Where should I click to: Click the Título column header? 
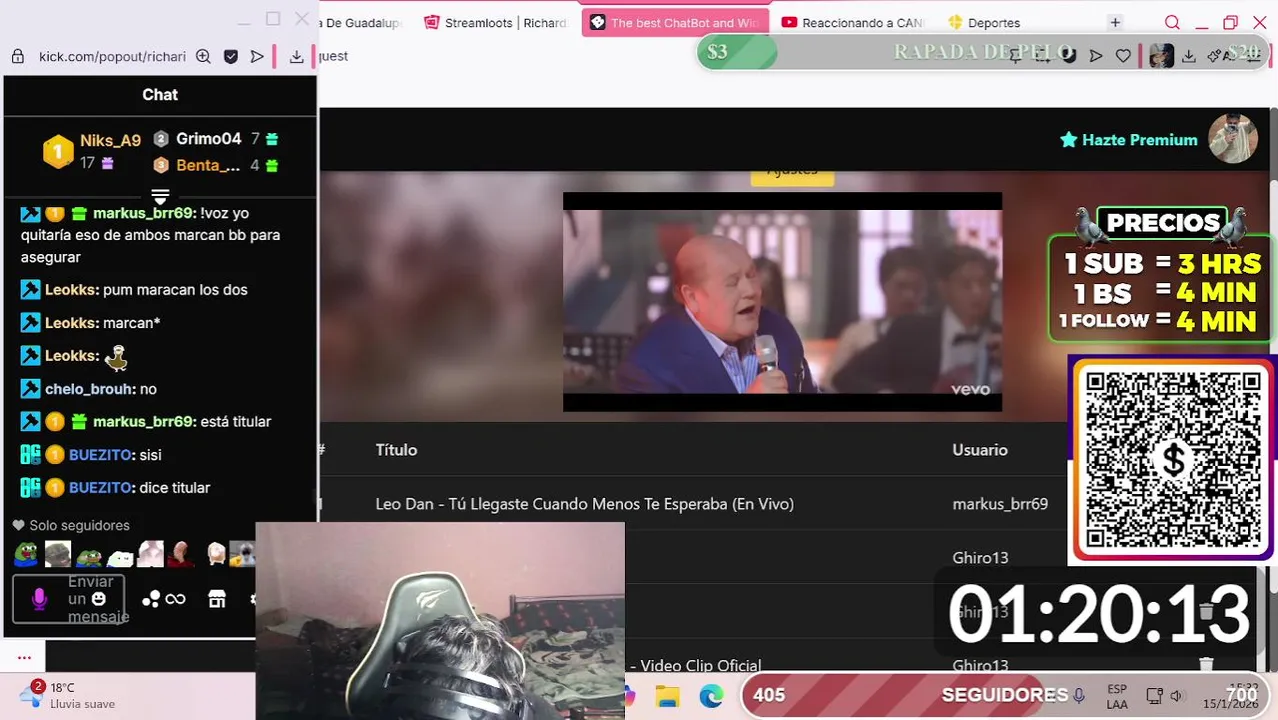point(396,450)
